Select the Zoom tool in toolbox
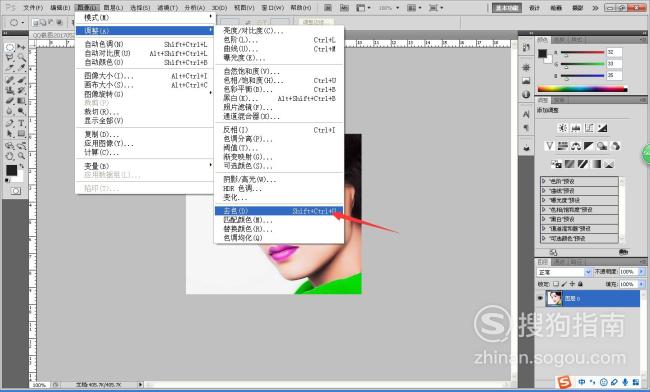Image resolution: width=650 pixels, height=392 pixels. coord(21,156)
